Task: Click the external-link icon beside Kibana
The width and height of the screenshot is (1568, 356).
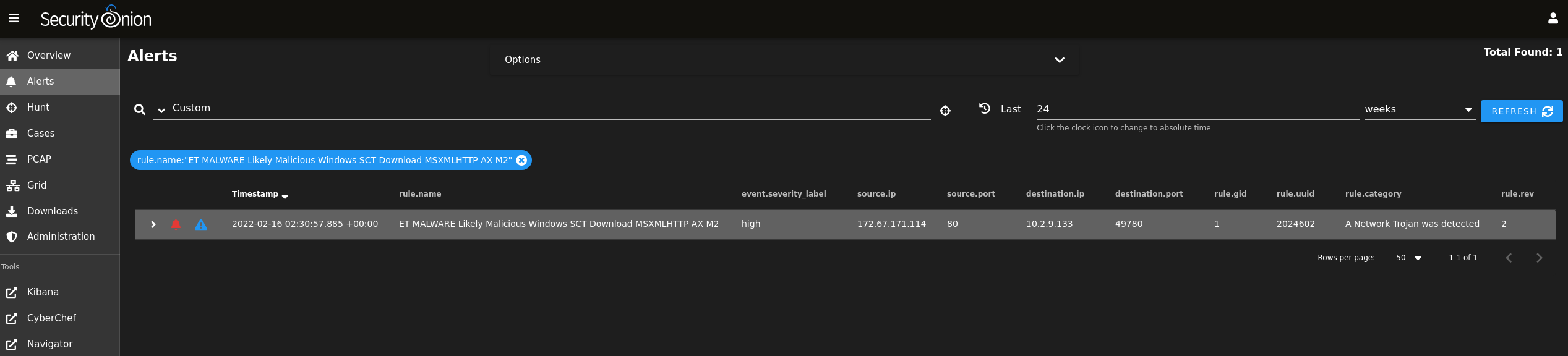Action: [11, 292]
